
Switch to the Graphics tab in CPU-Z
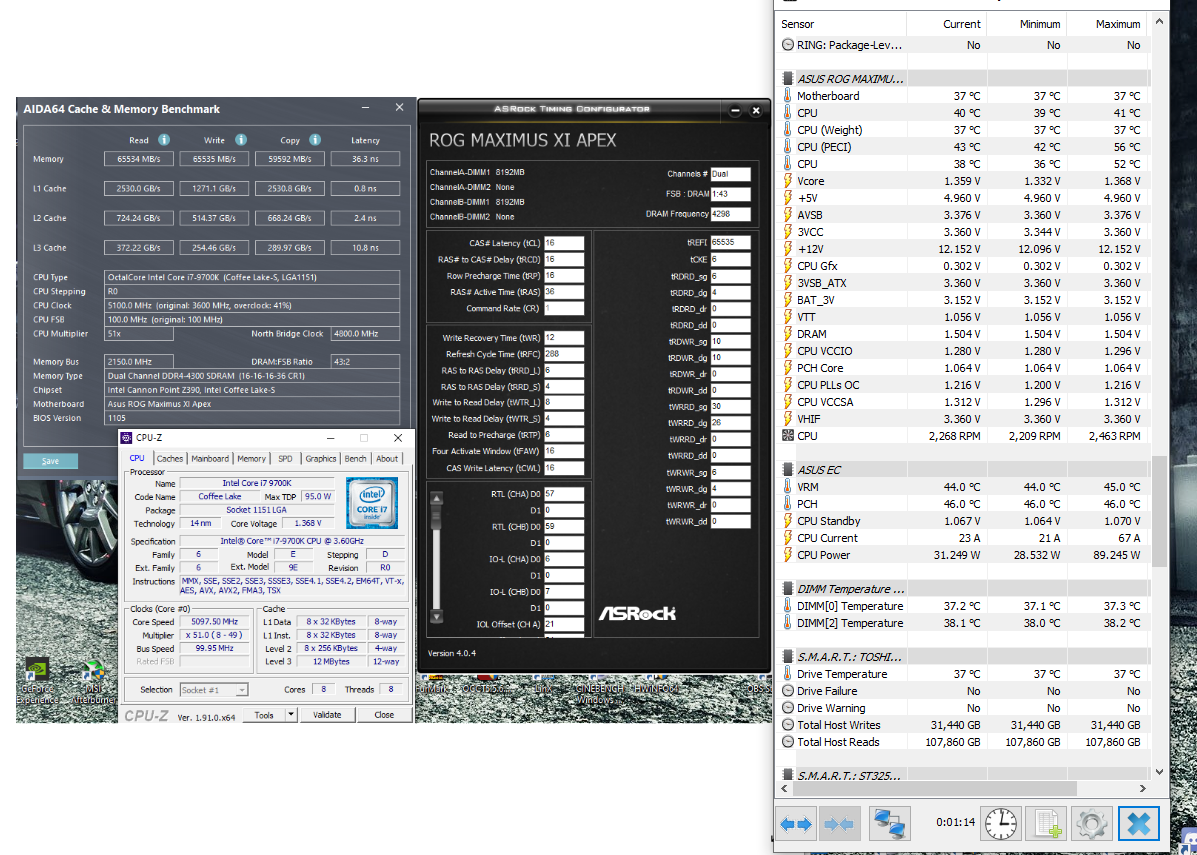click(x=321, y=459)
